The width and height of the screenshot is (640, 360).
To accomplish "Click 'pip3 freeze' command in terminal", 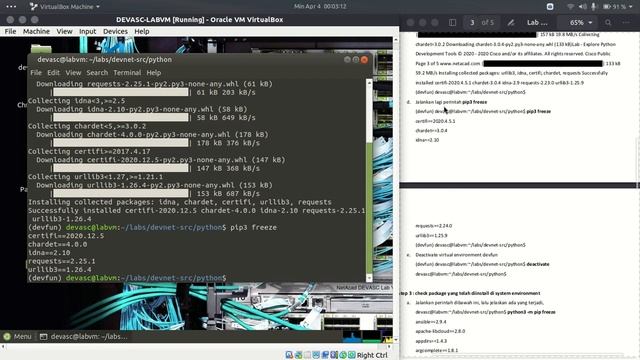I will (253, 227).
